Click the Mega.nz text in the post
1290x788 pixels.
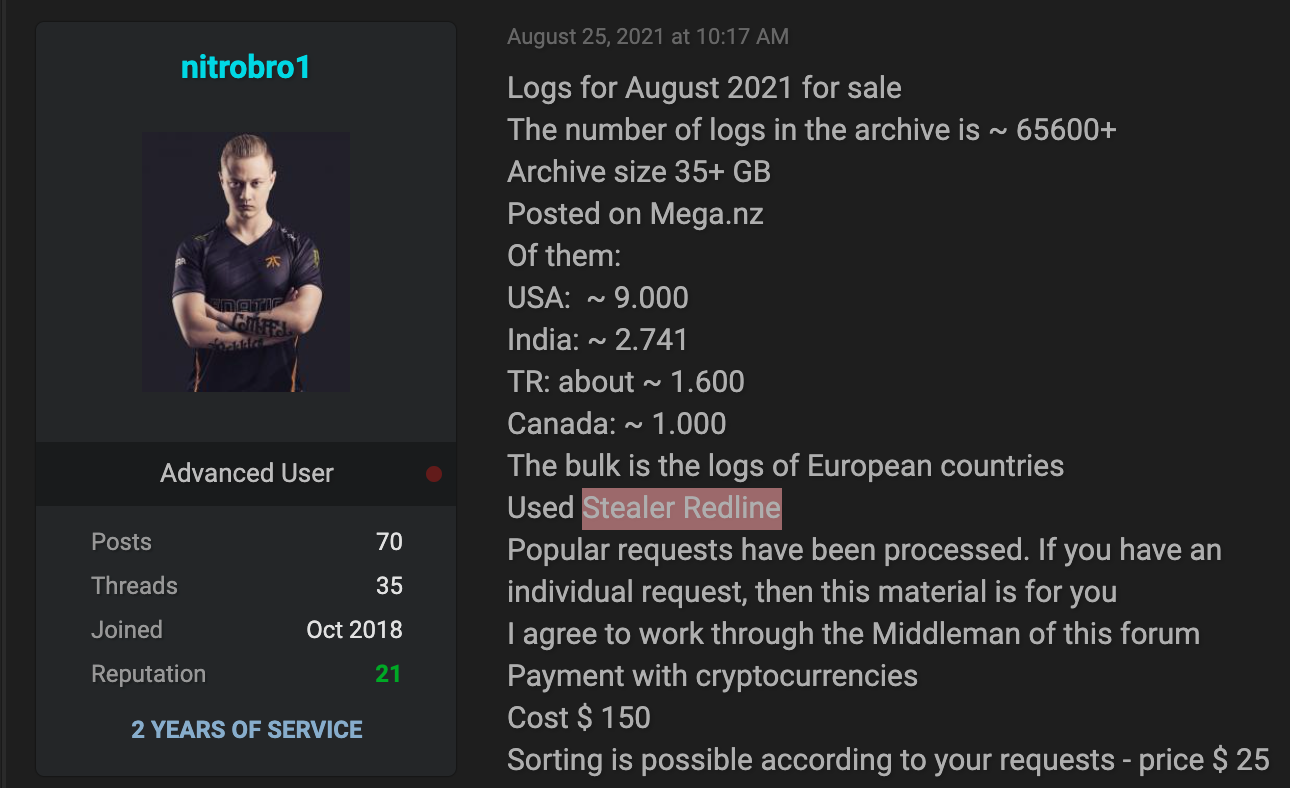tap(707, 214)
